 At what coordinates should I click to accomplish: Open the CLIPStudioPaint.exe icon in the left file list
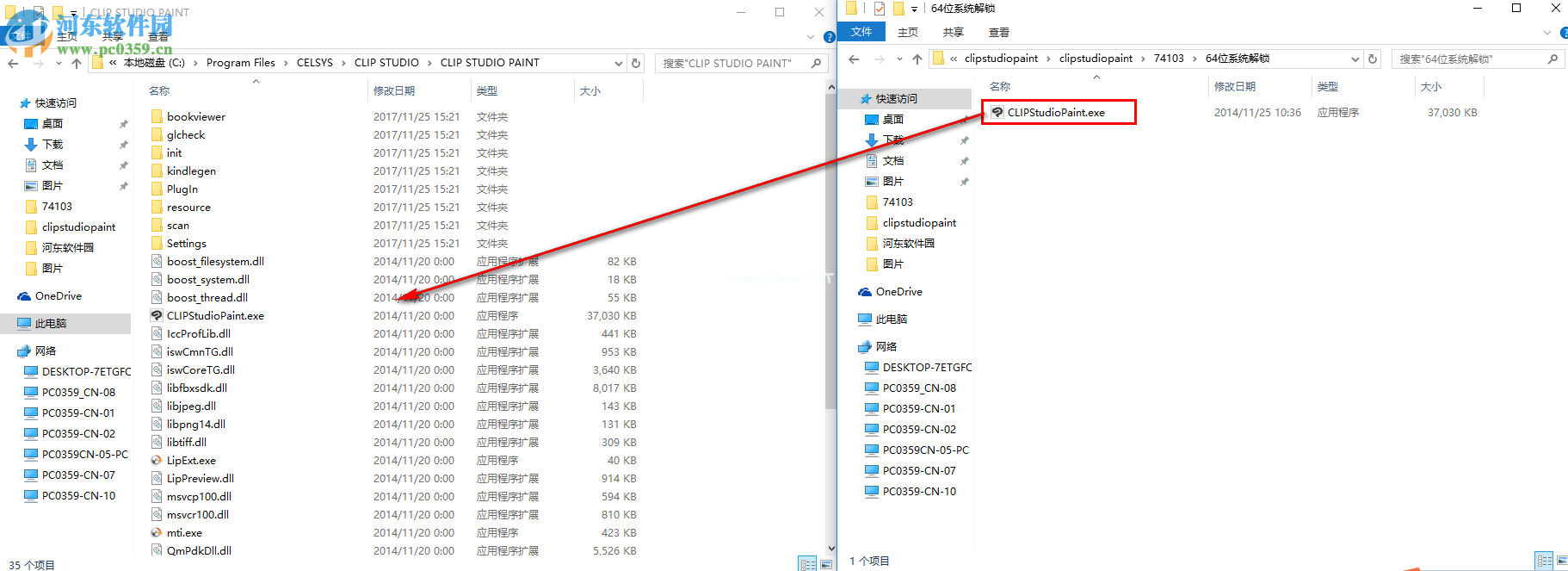[x=157, y=315]
